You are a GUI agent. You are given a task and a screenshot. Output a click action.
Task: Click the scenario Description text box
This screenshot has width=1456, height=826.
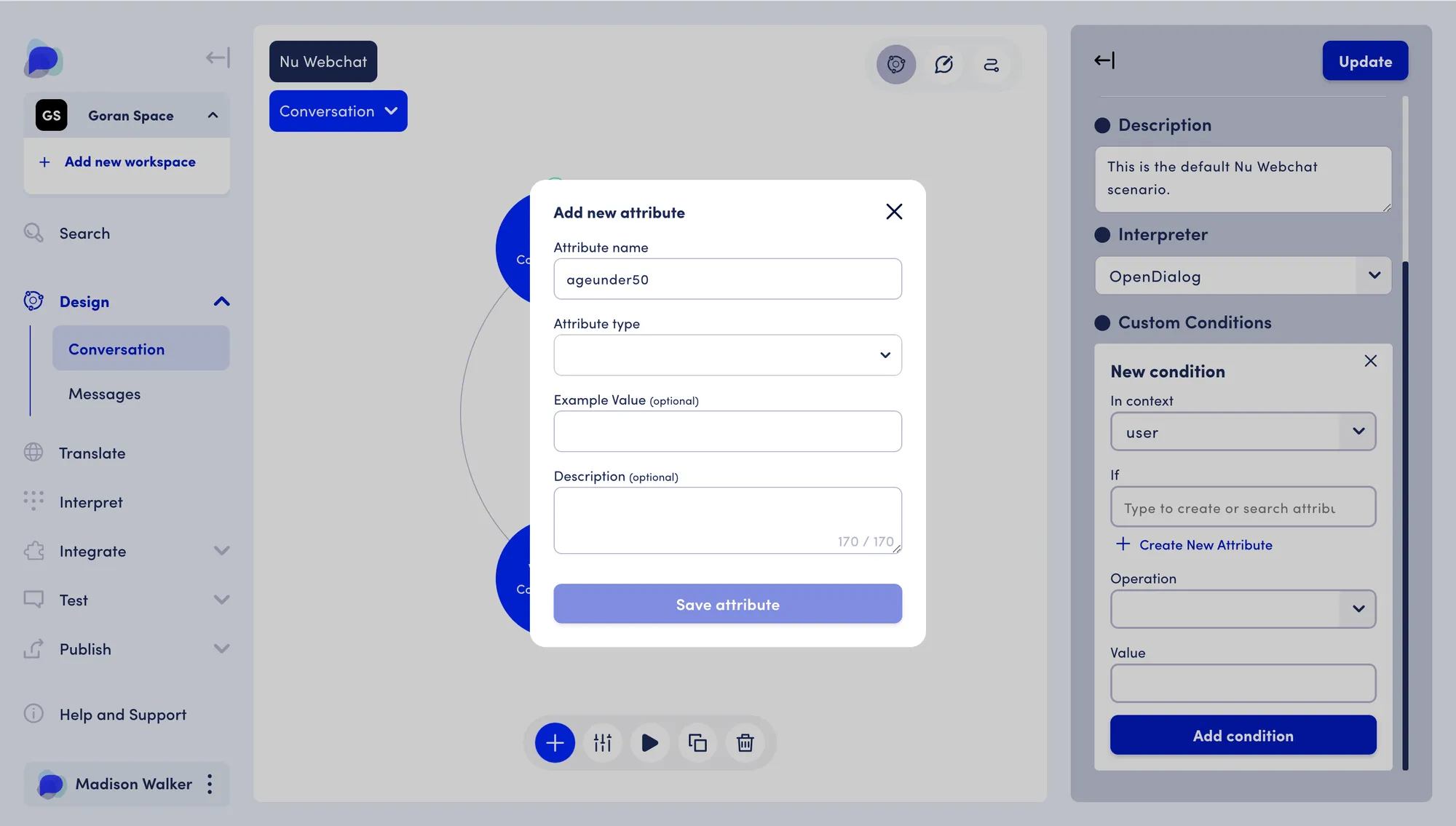pos(1243,179)
